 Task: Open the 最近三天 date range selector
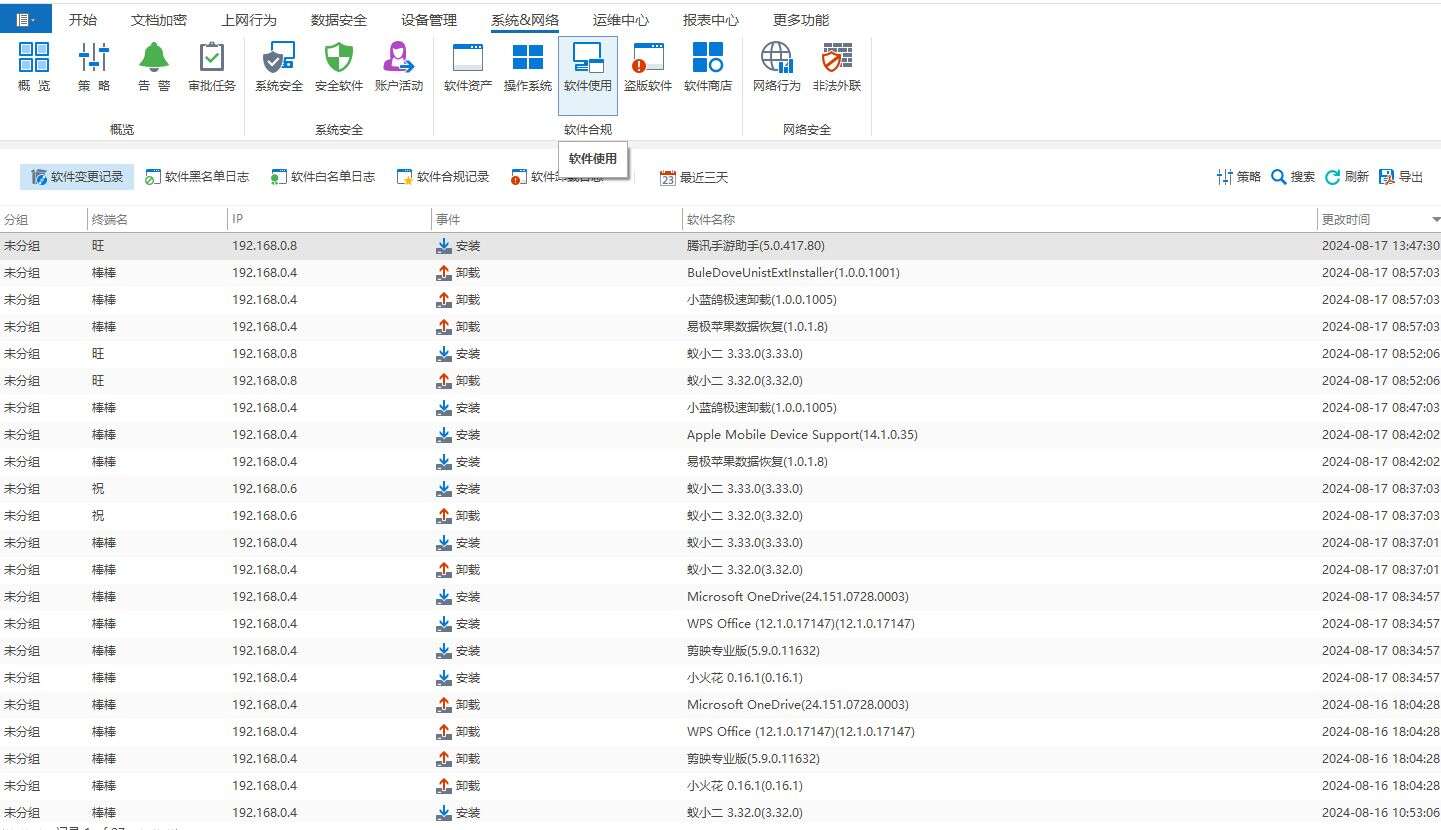coord(694,178)
